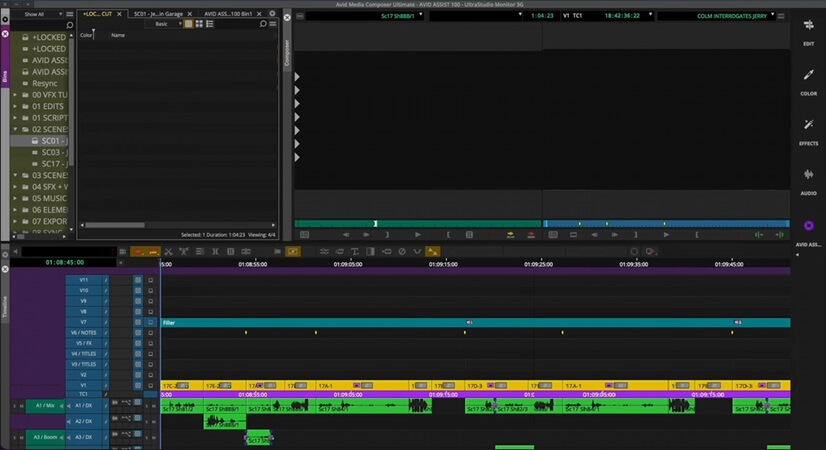826x450 pixels.
Task: Select the V1 track selector button
Action: tap(83, 385)
